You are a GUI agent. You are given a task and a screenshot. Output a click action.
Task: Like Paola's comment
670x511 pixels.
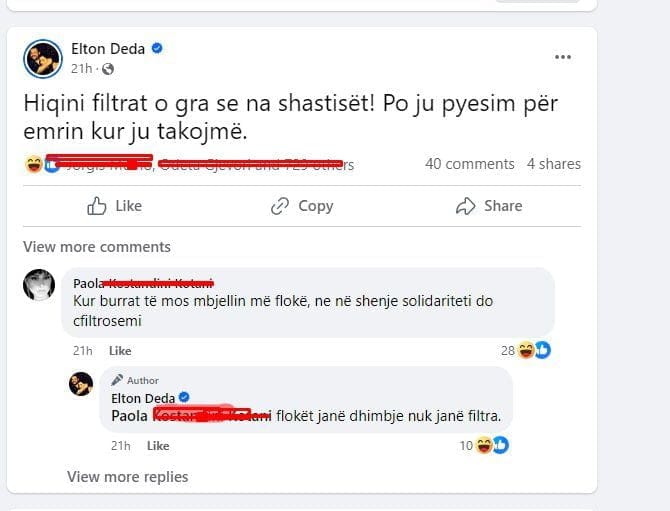pos(120,351)
